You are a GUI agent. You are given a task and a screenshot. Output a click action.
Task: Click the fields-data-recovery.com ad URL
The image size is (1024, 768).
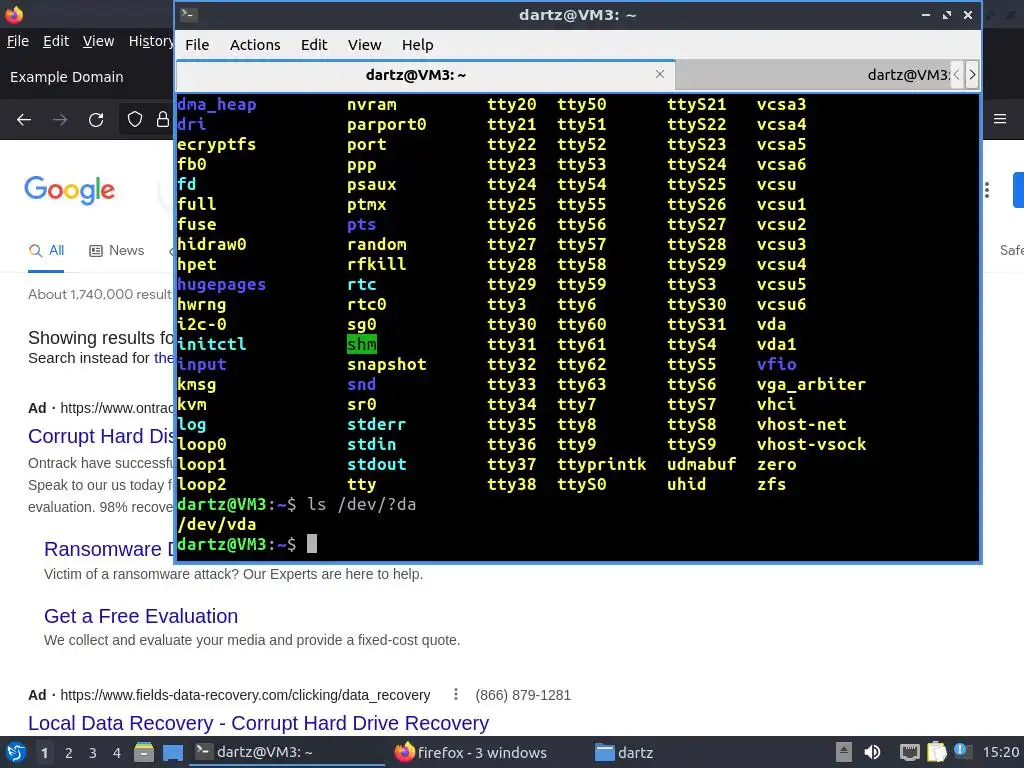(x=245, y=695)
